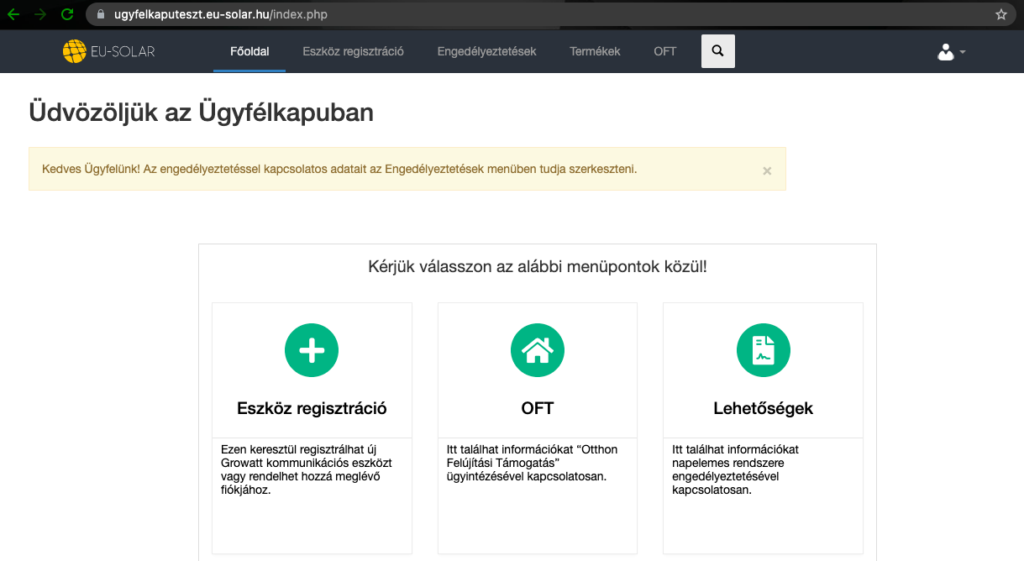
Task: Dismiss the yellow notice banner
Action: [x=767, y=171]
